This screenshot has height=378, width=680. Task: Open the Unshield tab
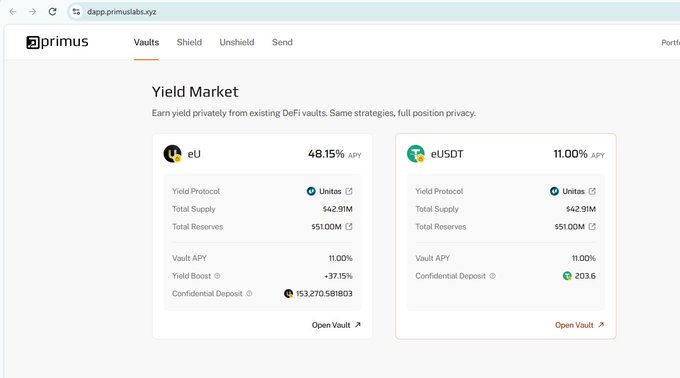[x=237, y=42]
